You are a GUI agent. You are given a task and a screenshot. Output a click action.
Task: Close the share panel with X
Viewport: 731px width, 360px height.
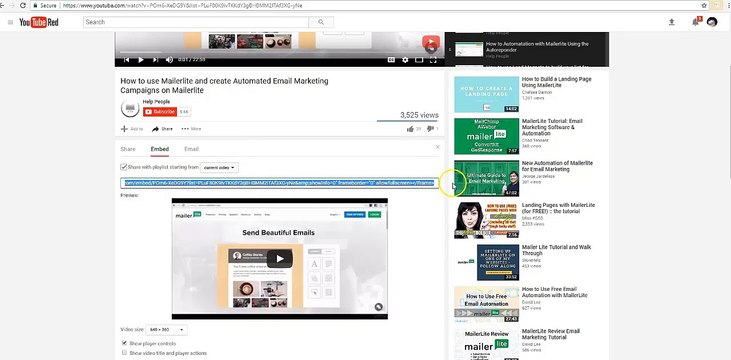click(x=437, y=147)
